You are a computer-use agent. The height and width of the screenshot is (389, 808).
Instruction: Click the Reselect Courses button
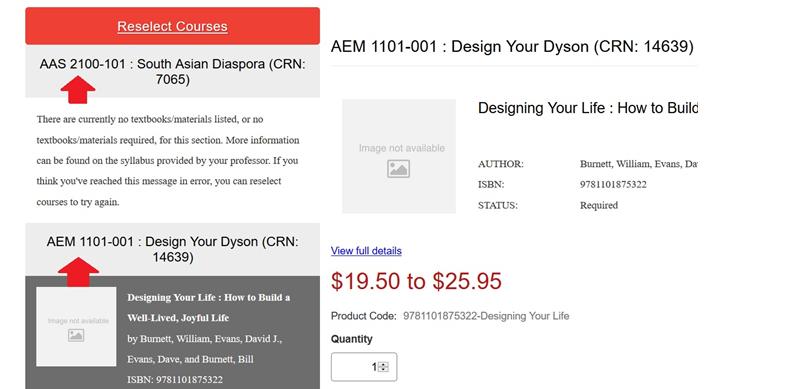point(172,26)
